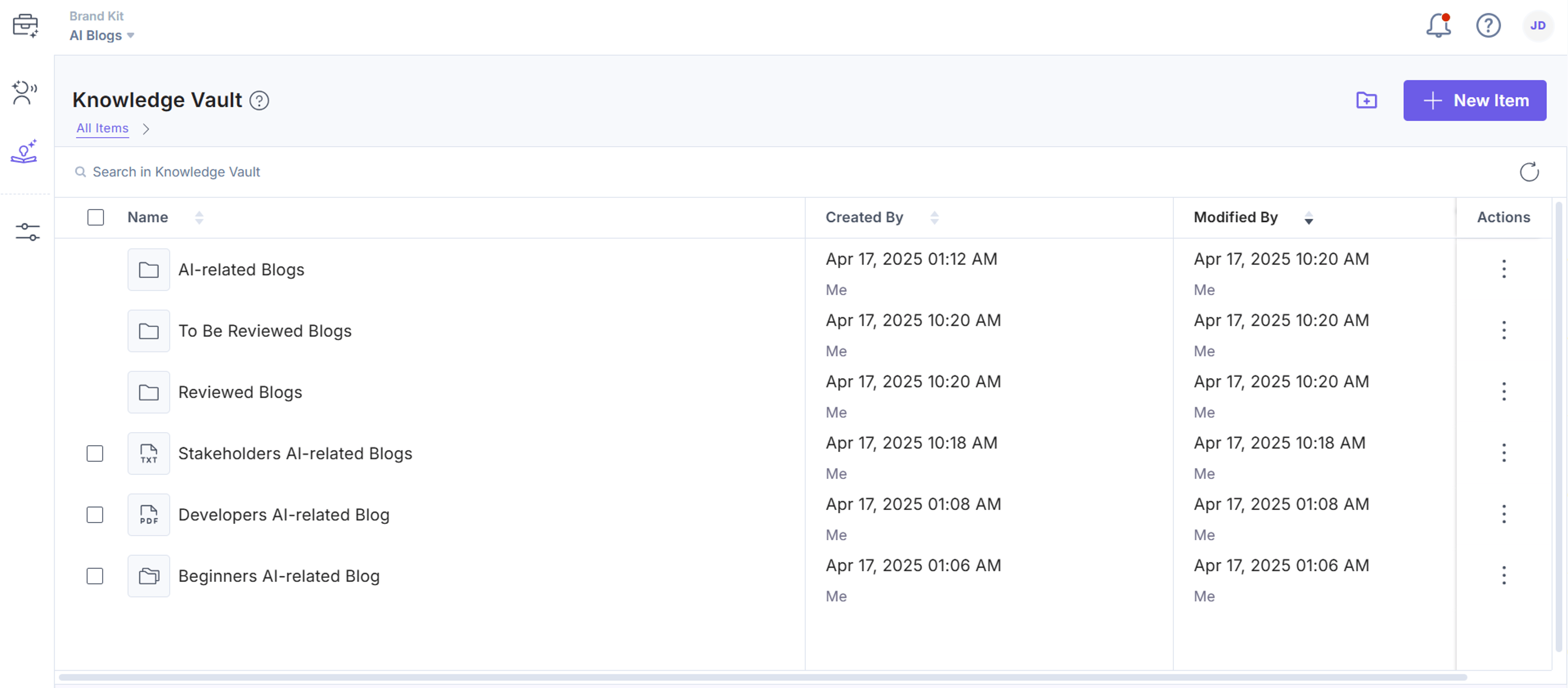This screenshot has height=688, width=1568.
Task: Click the file icon for Beginners AI-related Blog
Action: [x=149, y=576]
